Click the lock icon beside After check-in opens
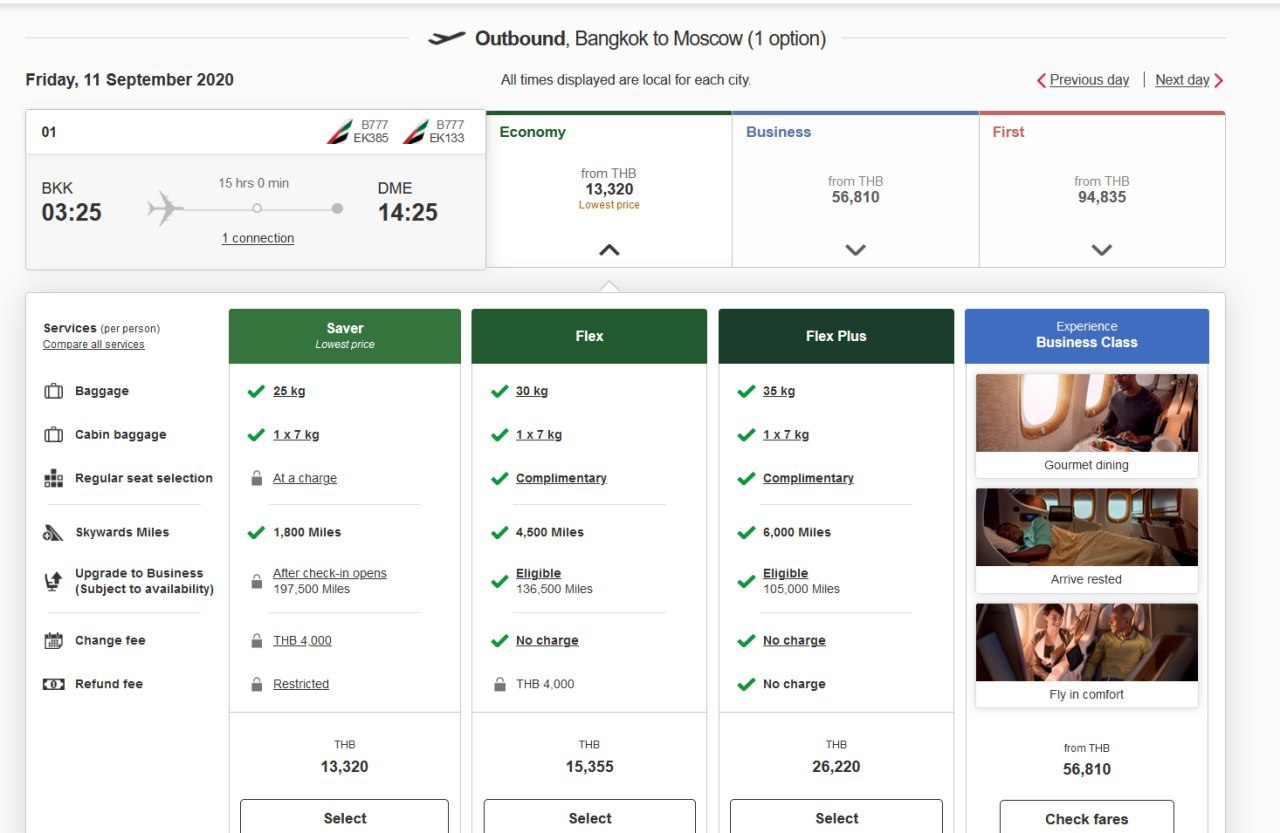1280x833 pixels. 256,581
